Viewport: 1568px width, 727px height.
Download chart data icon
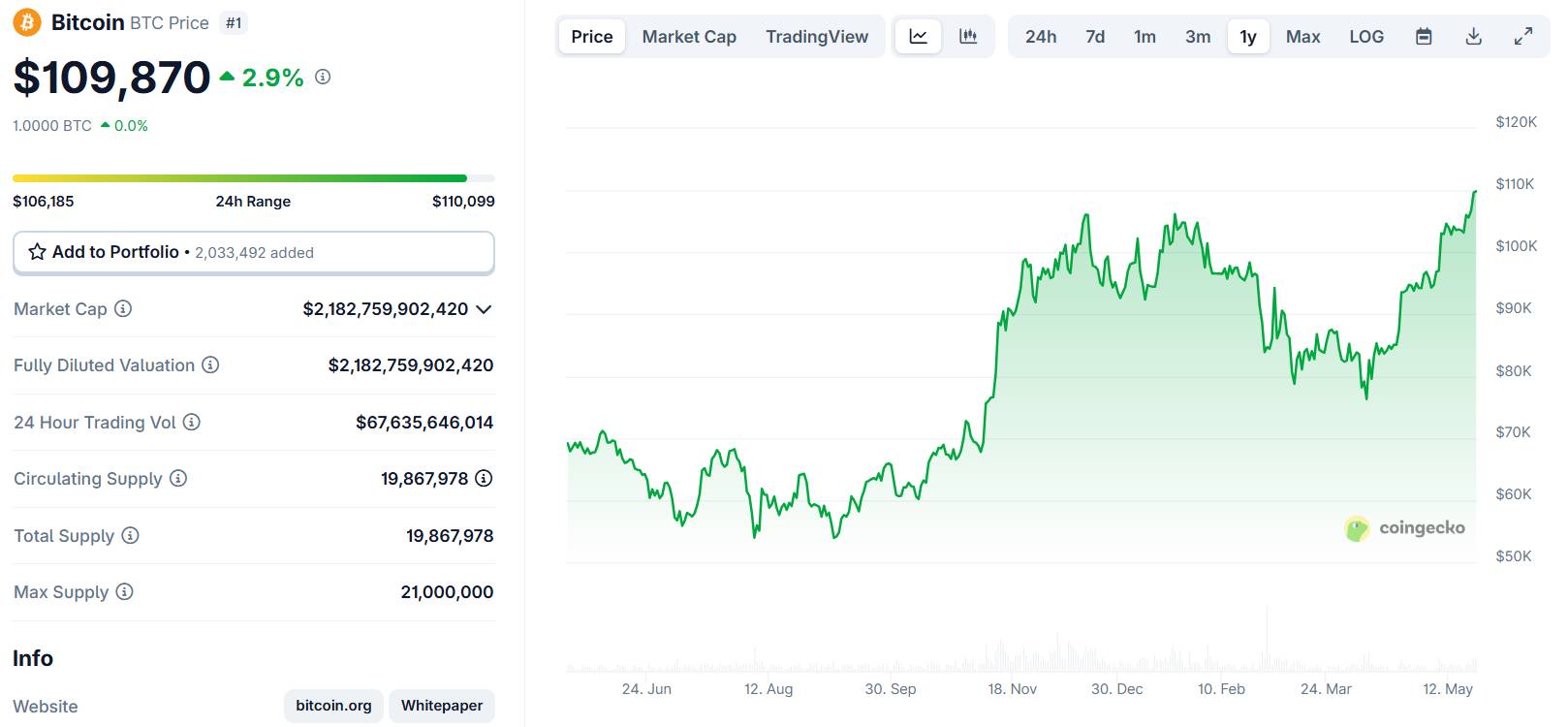pyautogui.click(x=1474, y=37)
